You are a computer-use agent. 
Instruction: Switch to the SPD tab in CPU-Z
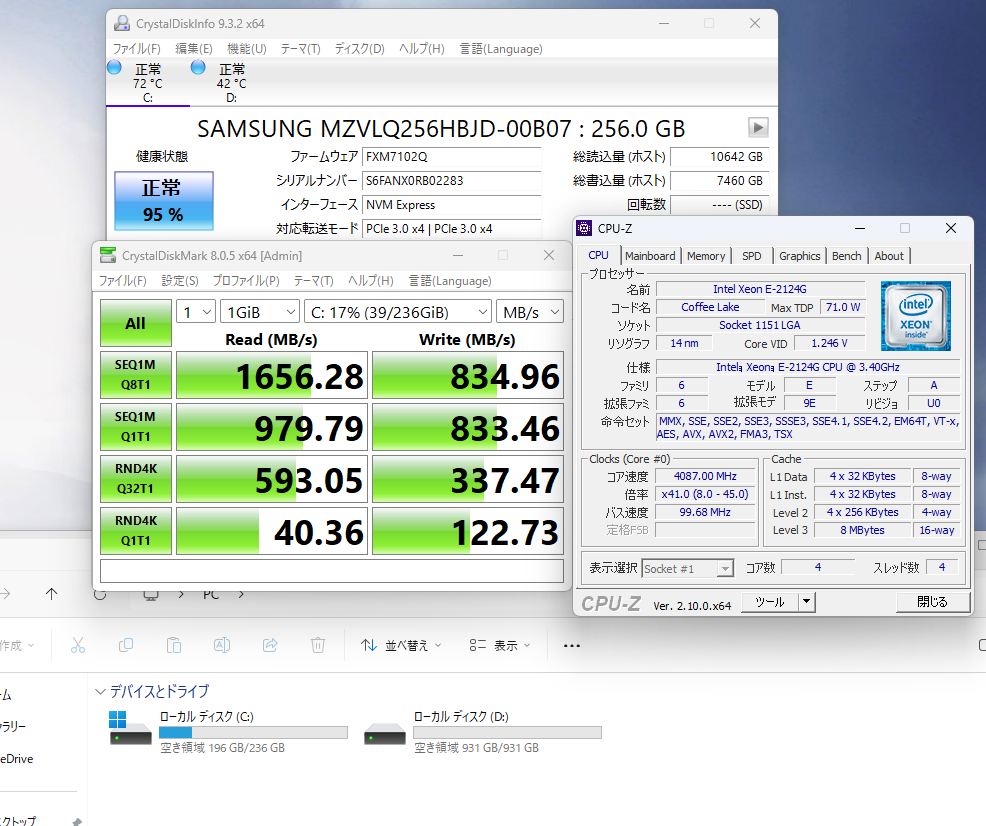pos(751,256)
